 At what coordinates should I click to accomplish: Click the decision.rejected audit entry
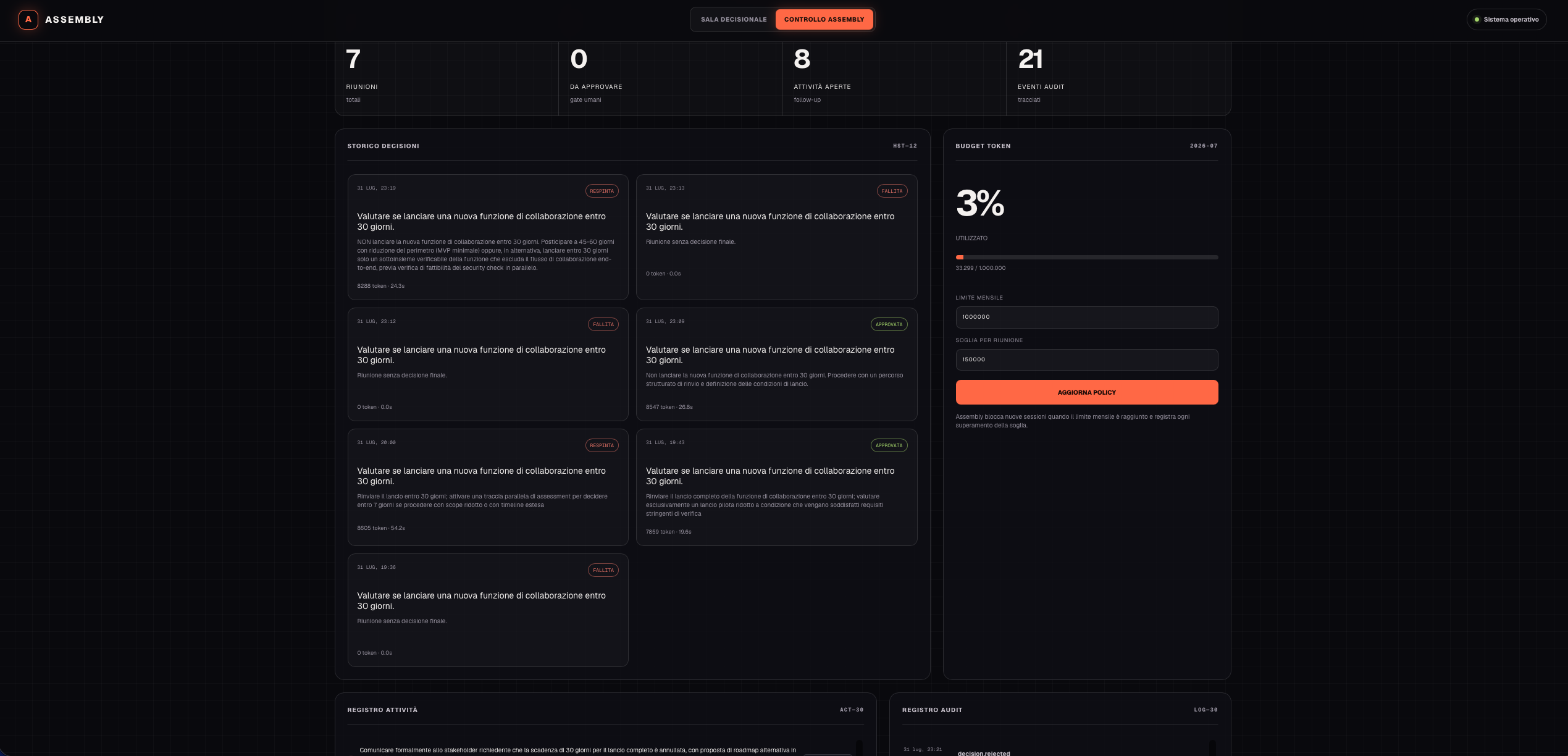click(983, 753)
